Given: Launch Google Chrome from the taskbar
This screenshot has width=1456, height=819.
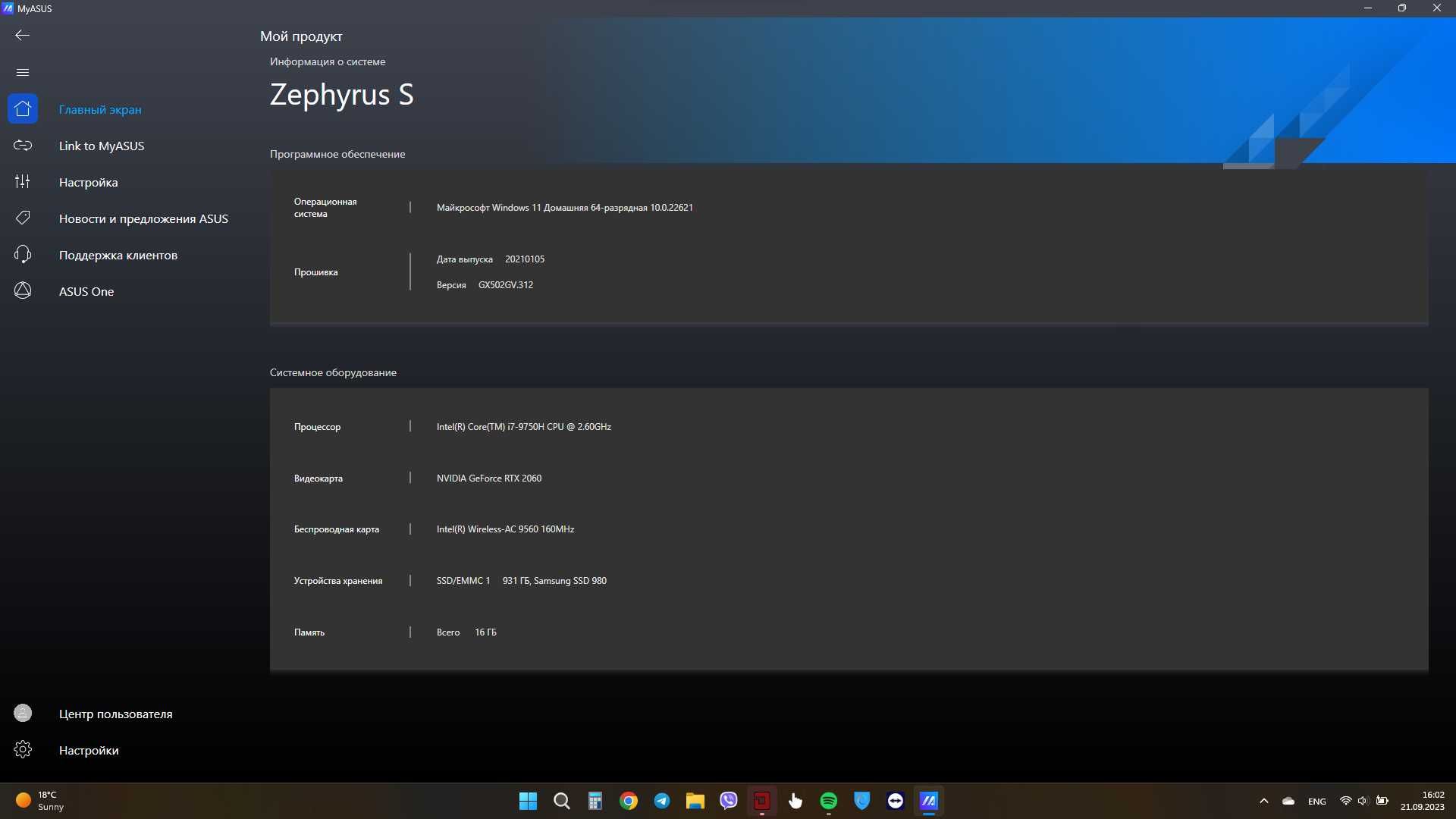Looking at the screenshot, I should [629, 801].
